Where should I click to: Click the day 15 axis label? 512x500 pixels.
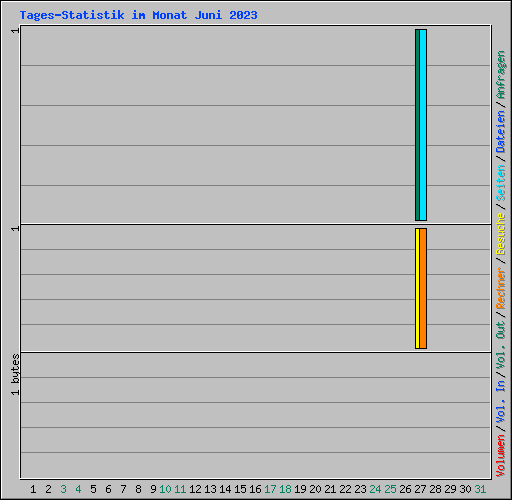click(x=240, y=489)
